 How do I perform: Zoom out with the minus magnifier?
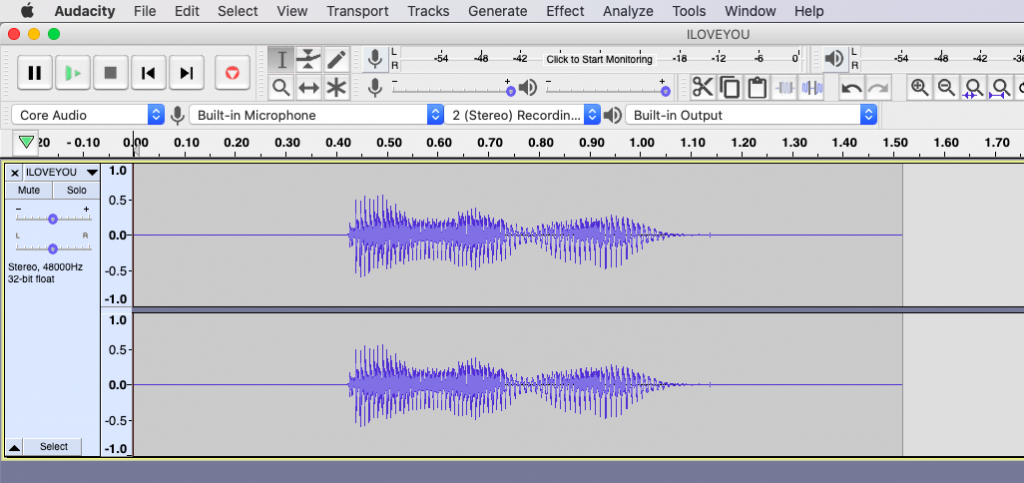pos(946,87)
